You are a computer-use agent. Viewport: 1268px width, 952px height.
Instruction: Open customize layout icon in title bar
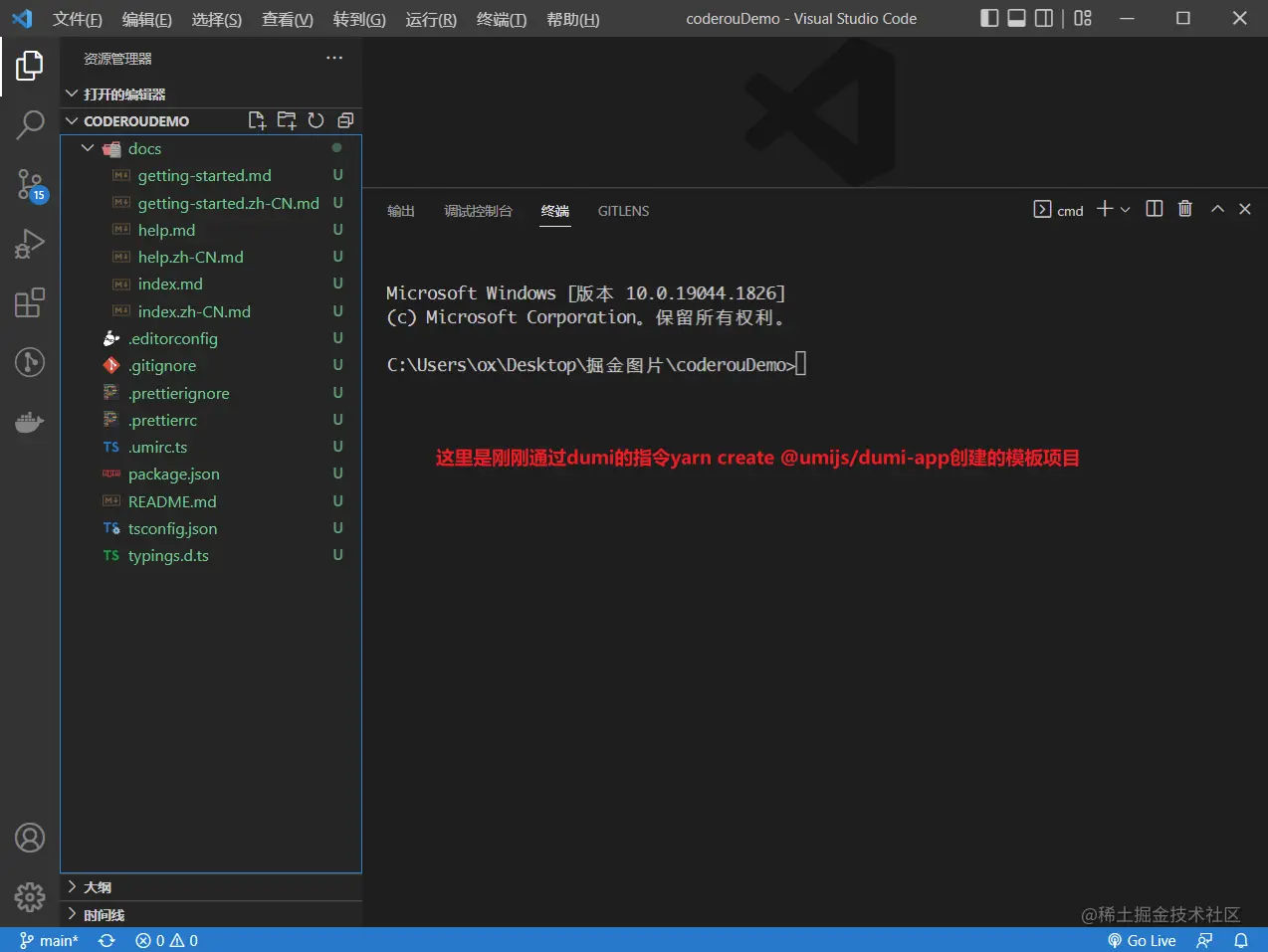pyautogui.click(x=1083, y=18)
